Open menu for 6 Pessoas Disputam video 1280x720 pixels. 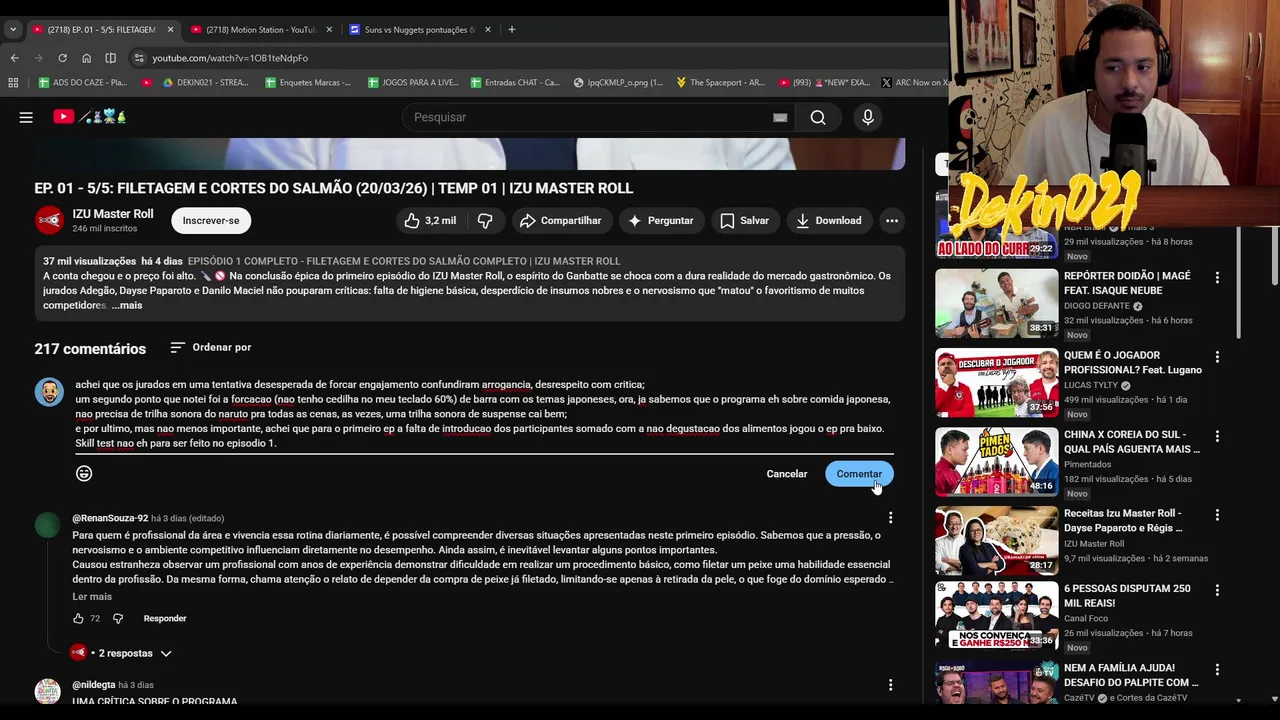(x=1217, y=590)
